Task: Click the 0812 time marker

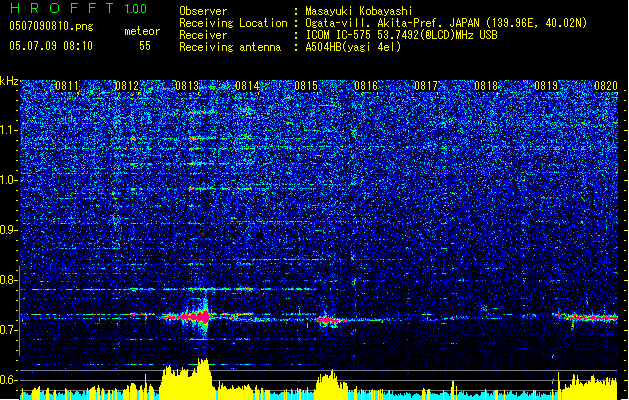Action: click(x=127, y=86)
